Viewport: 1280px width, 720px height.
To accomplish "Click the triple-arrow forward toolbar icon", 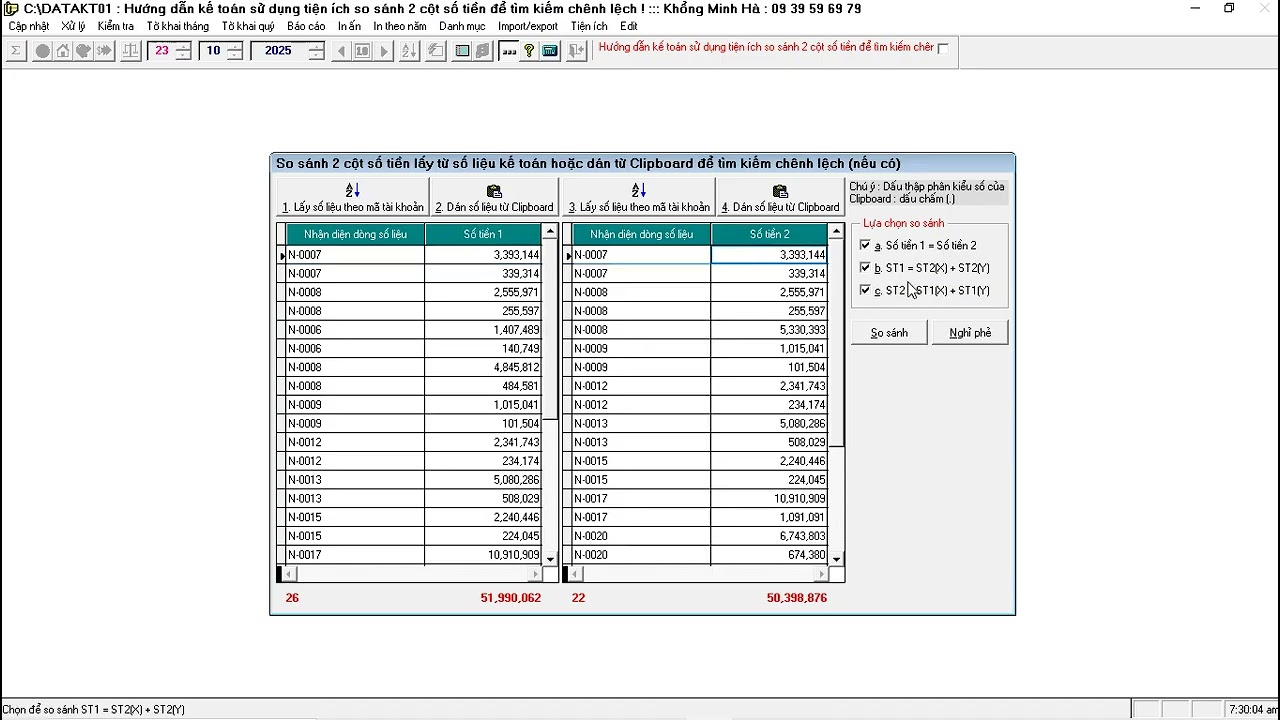I will pos(103,51).
